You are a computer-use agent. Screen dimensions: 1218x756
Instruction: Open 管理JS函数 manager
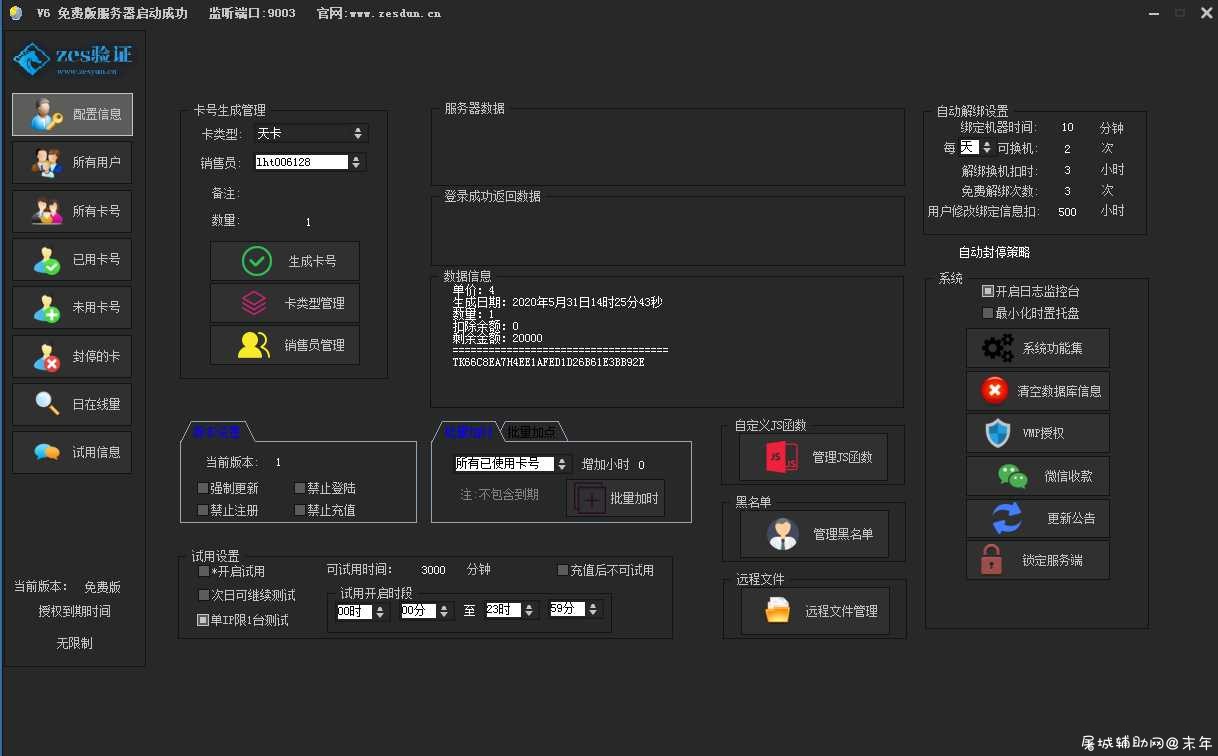[813, 457]
